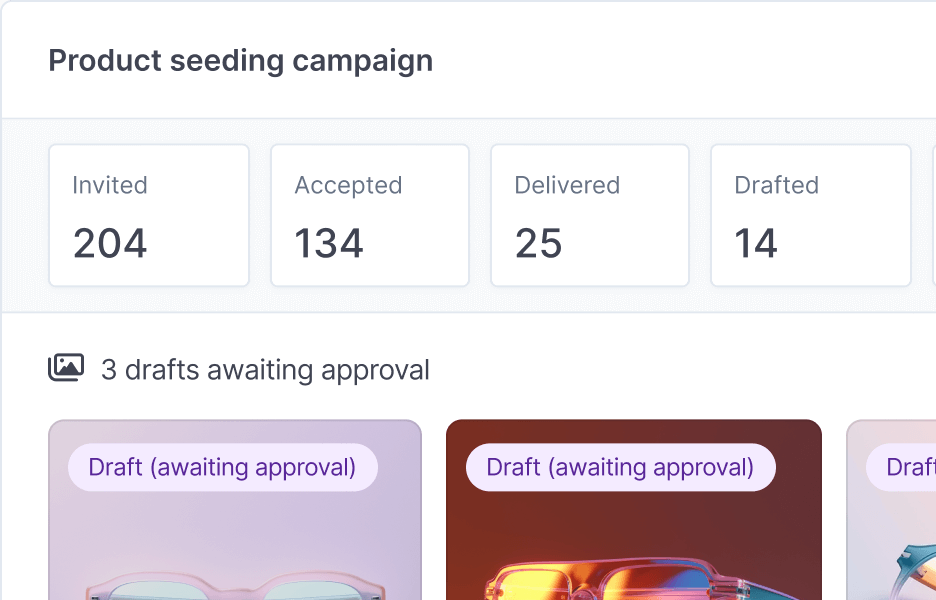Open the Invited stat card
Viewport: 936px width, 600px height.
point(148,215)
